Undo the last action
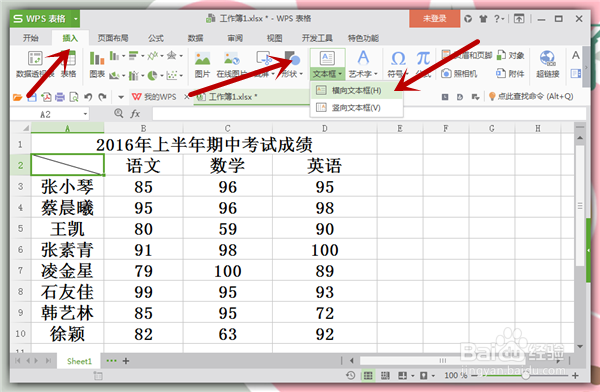Viewport: 600px width, 392px height. (x=88, y=97)
